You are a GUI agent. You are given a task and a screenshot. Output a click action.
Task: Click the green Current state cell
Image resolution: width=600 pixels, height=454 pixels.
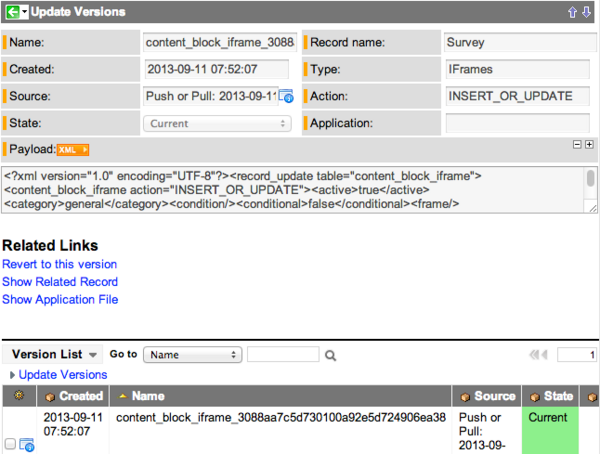point(550,431)
